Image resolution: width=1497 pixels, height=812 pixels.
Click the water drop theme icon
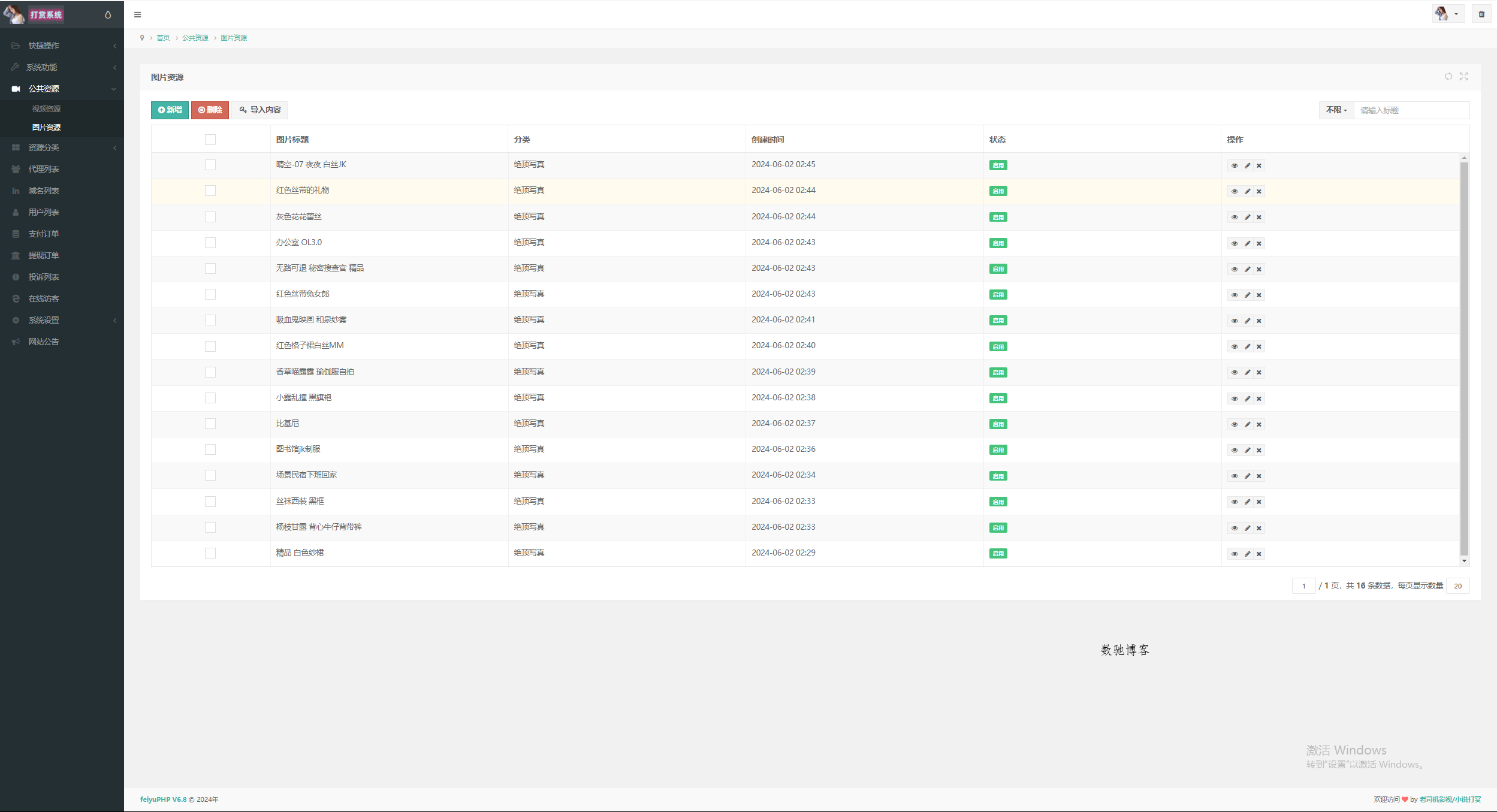point(108,14)
